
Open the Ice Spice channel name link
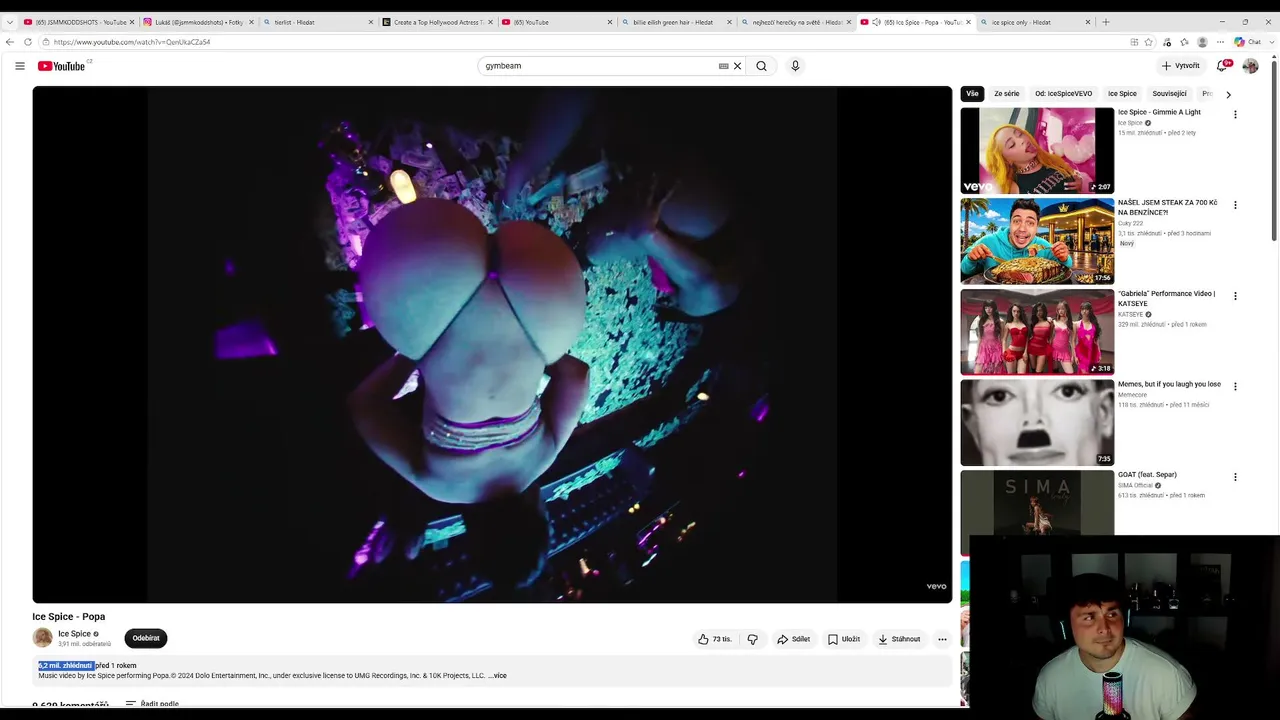pos(74,634)
